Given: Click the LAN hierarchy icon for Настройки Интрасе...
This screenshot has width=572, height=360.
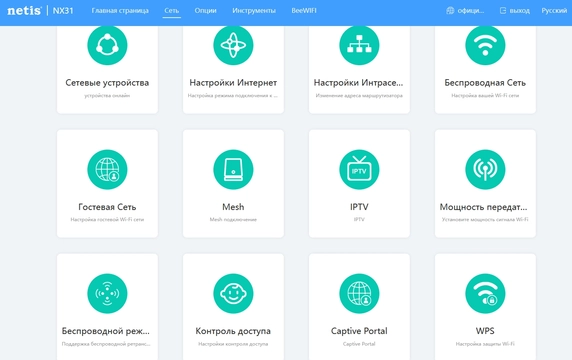Looking at the screenshot, I should [x=359, y=45].
